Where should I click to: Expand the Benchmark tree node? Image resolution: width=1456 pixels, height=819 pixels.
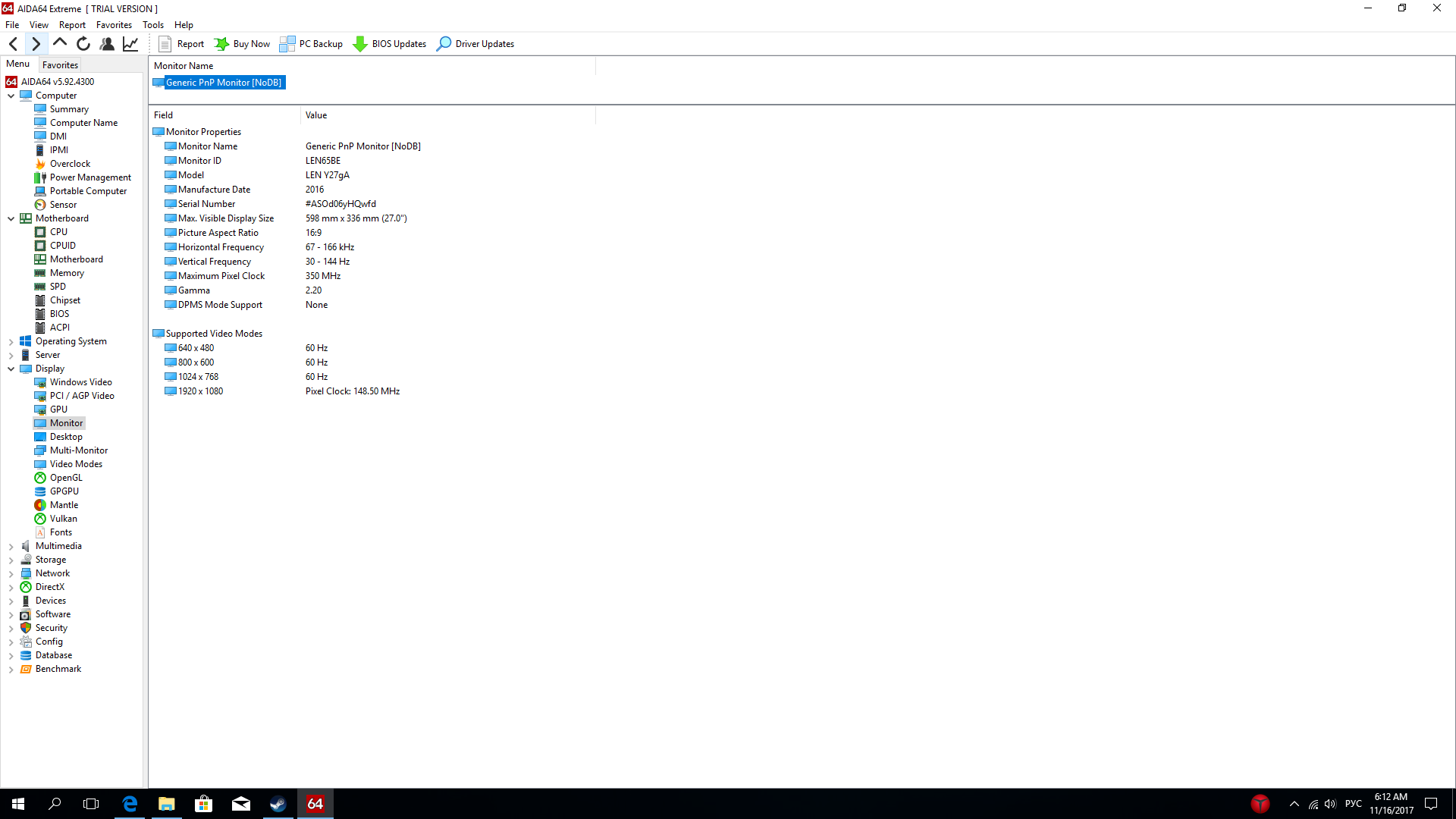coord(11,670)
